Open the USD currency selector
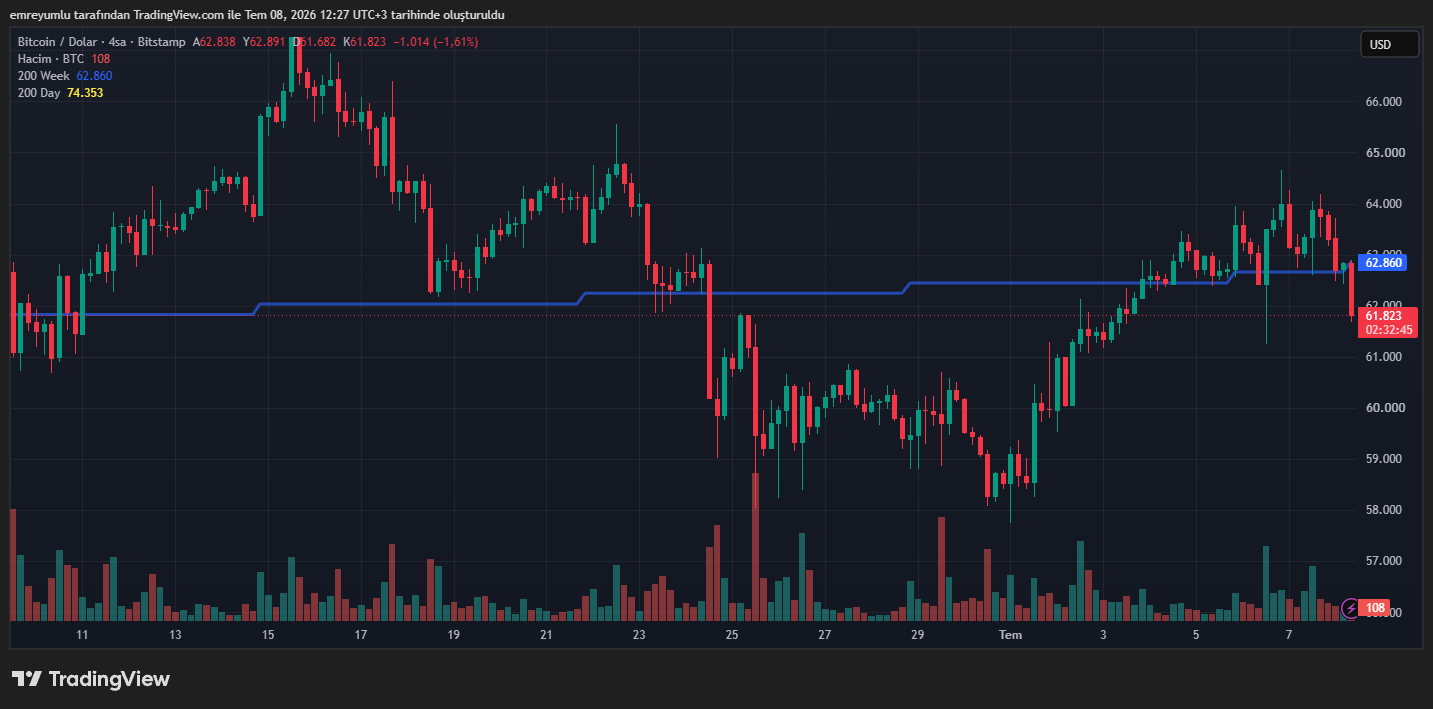 coord(1389,44)
